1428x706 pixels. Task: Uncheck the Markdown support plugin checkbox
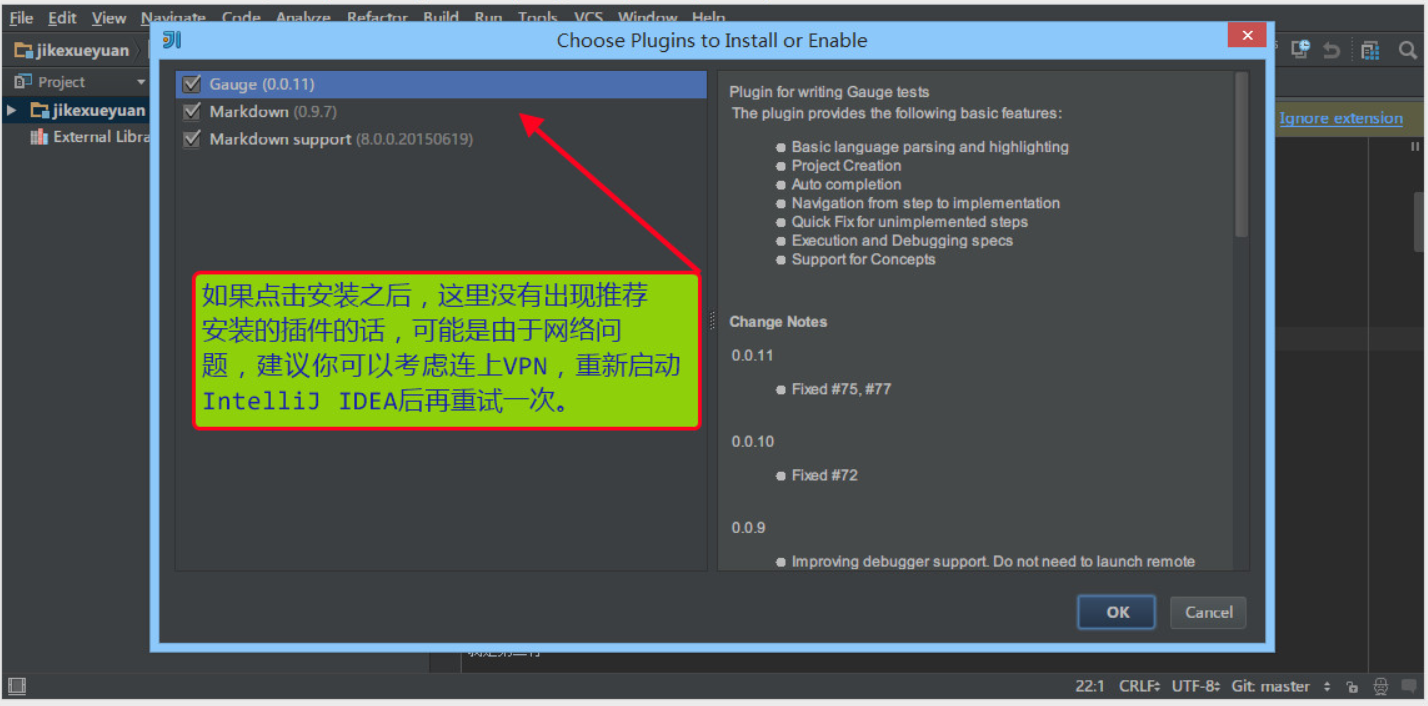click(x=192, y=139)
